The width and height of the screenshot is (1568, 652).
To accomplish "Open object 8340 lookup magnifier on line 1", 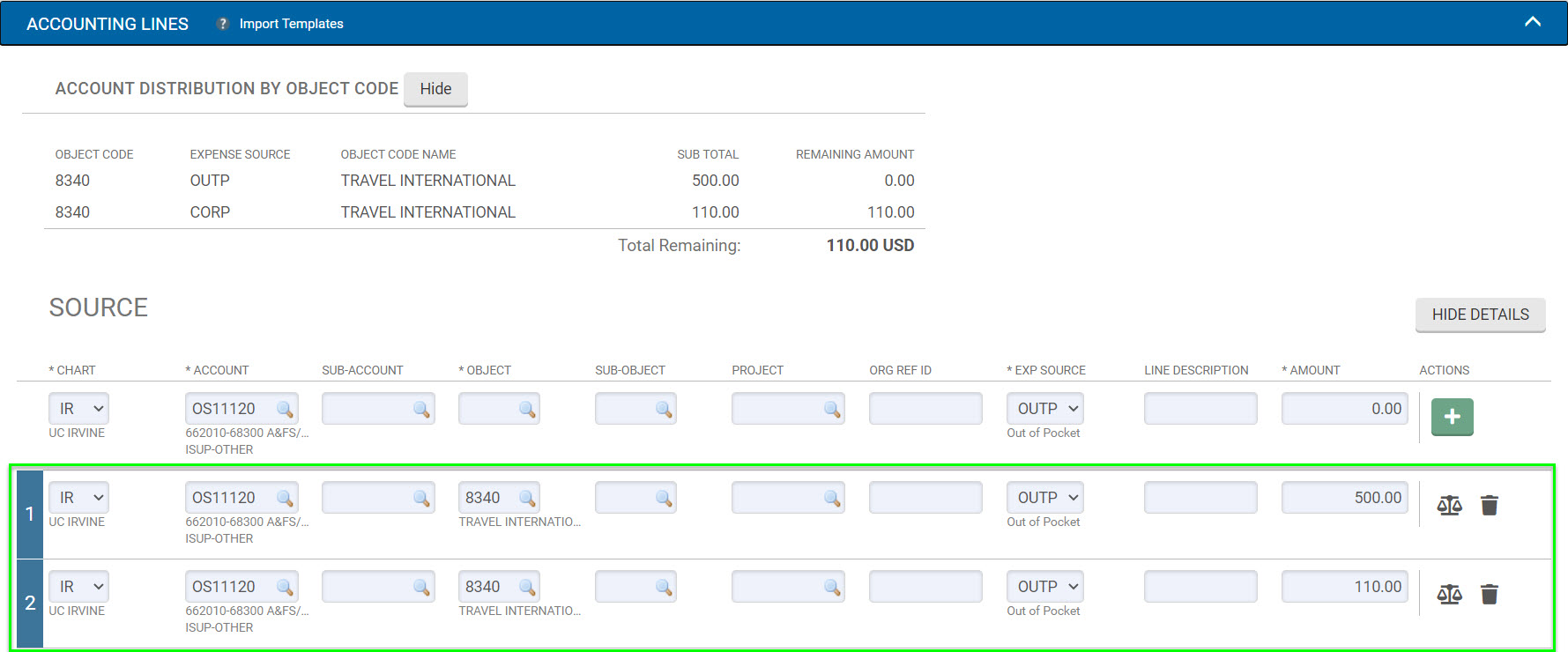I will [x=527, y=498].
